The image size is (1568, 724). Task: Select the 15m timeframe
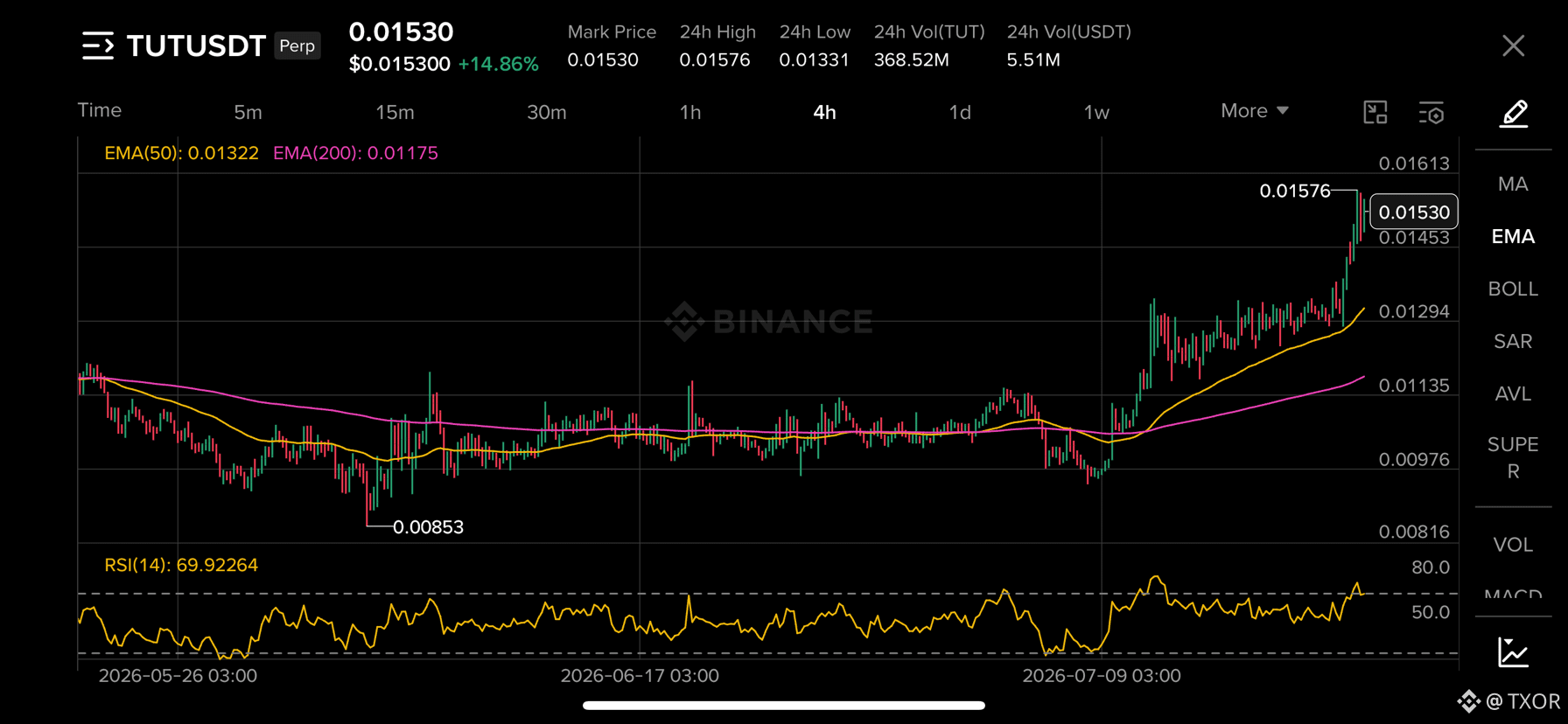(x=395, y=112)
